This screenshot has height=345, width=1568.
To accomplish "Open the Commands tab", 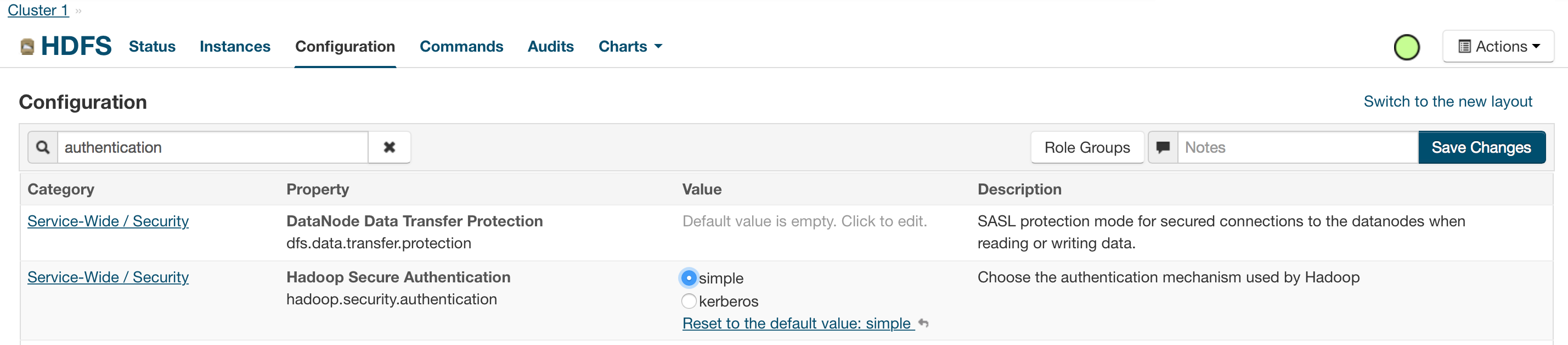I will pos(461,46).
